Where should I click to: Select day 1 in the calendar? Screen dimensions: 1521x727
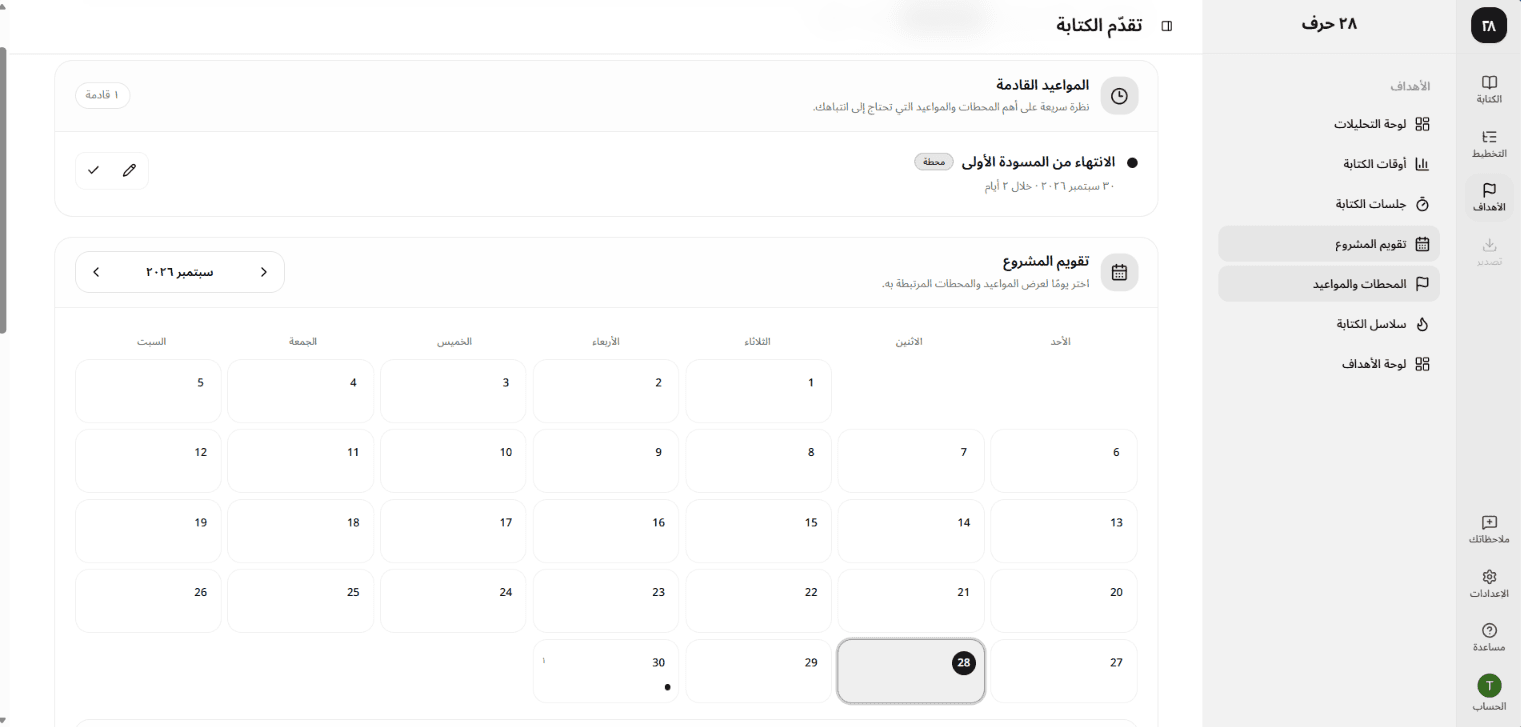pyautogui.click(x=758, y=391)
